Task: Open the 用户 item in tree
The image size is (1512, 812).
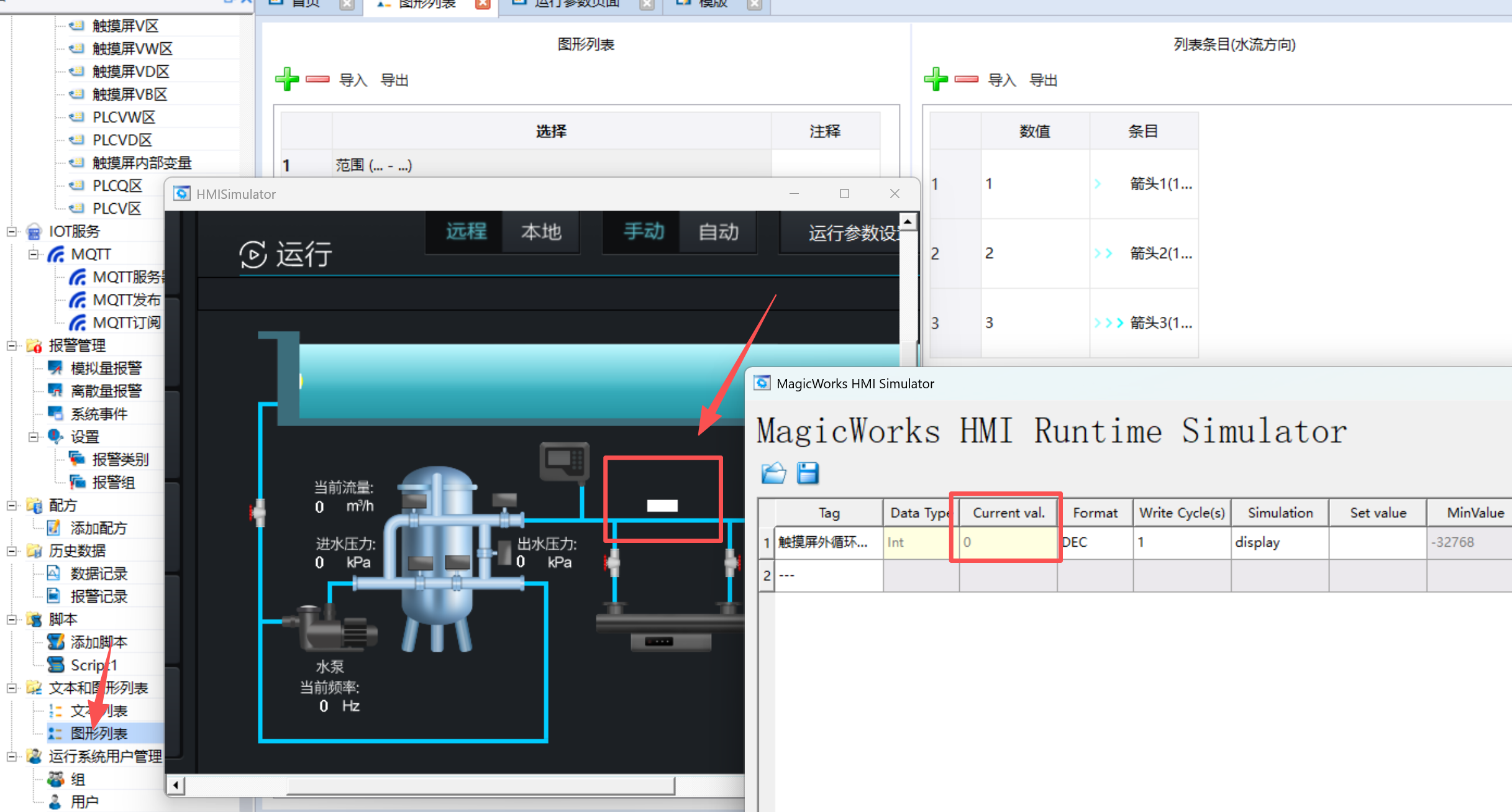Action: 84,801
